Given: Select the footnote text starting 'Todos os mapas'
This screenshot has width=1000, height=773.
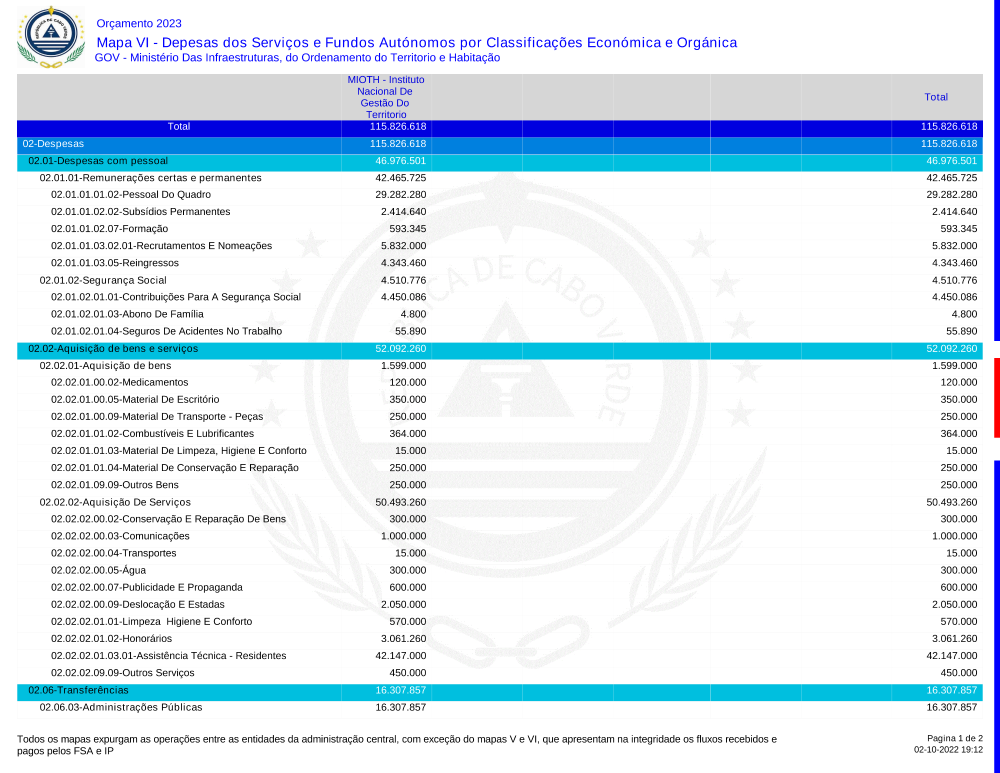Looking at the screenshot, I should point(396,744).
